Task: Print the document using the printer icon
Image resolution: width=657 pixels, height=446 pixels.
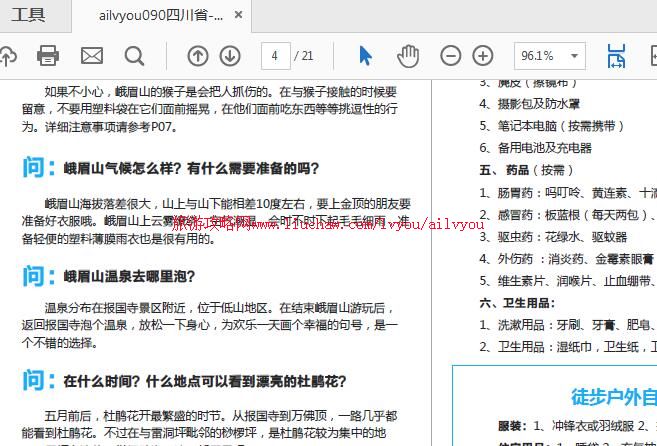Action: coord(48,56)
